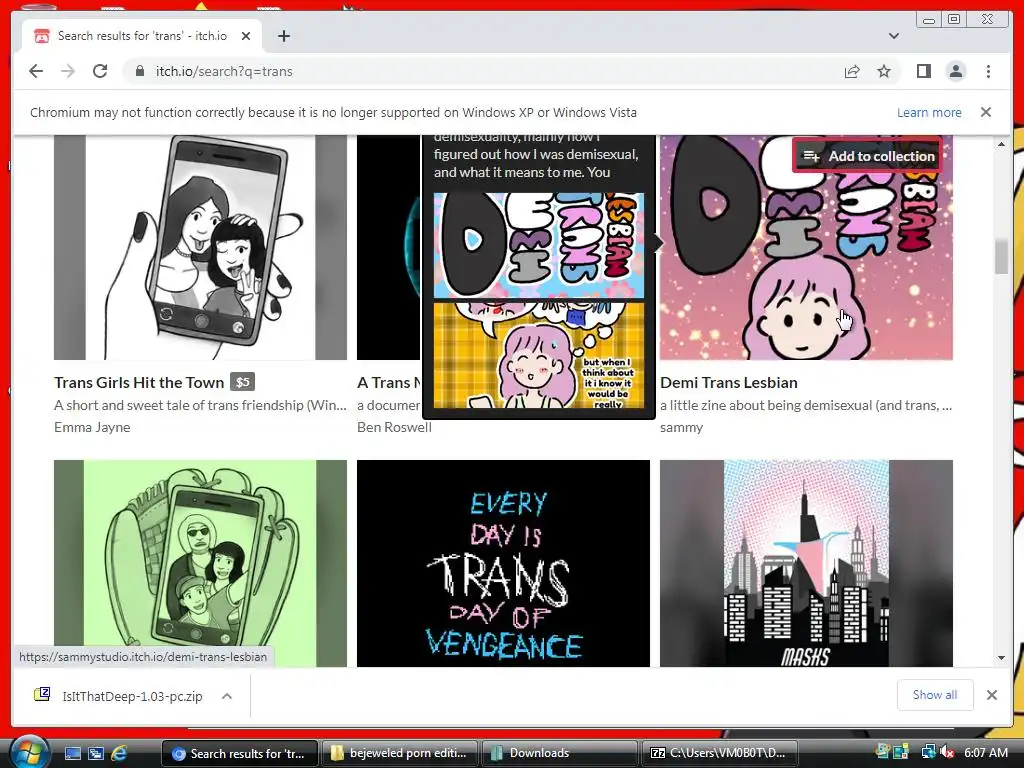Open the Masks city skyline thumbnail

pos(806,563)
